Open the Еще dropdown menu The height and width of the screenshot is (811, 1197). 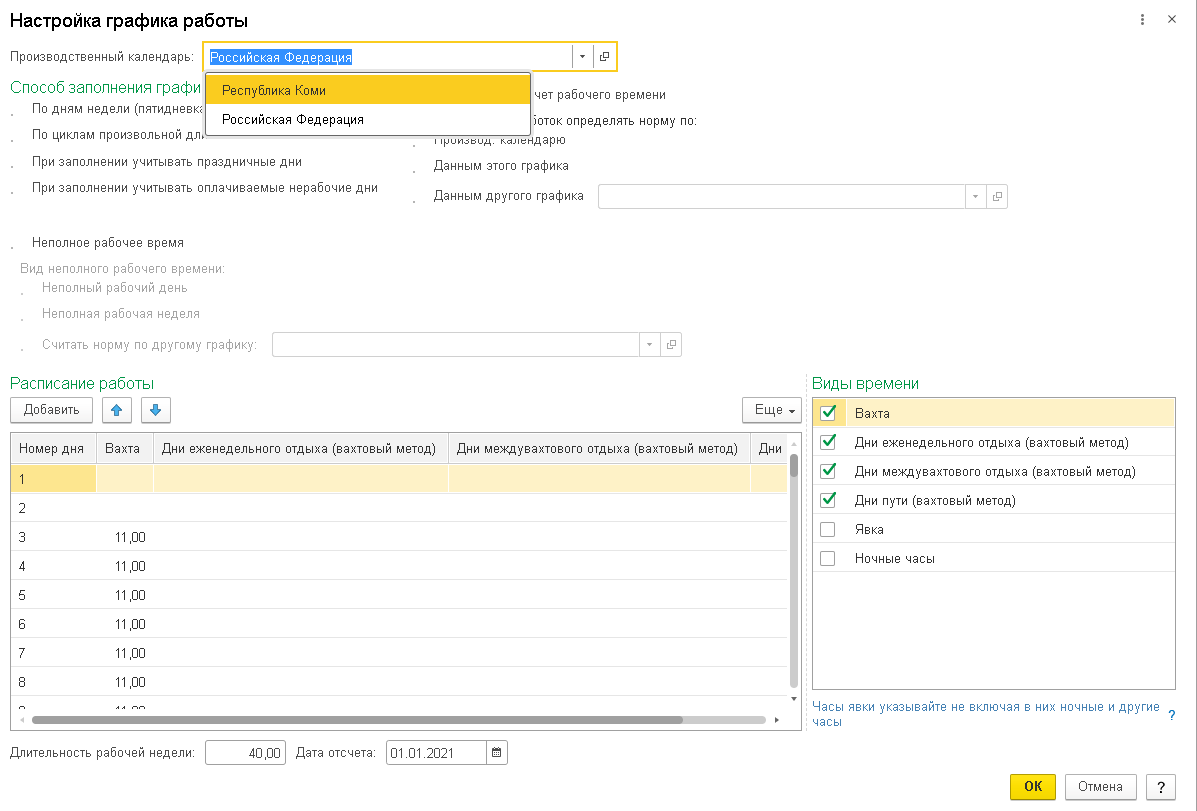pos(772,410)
